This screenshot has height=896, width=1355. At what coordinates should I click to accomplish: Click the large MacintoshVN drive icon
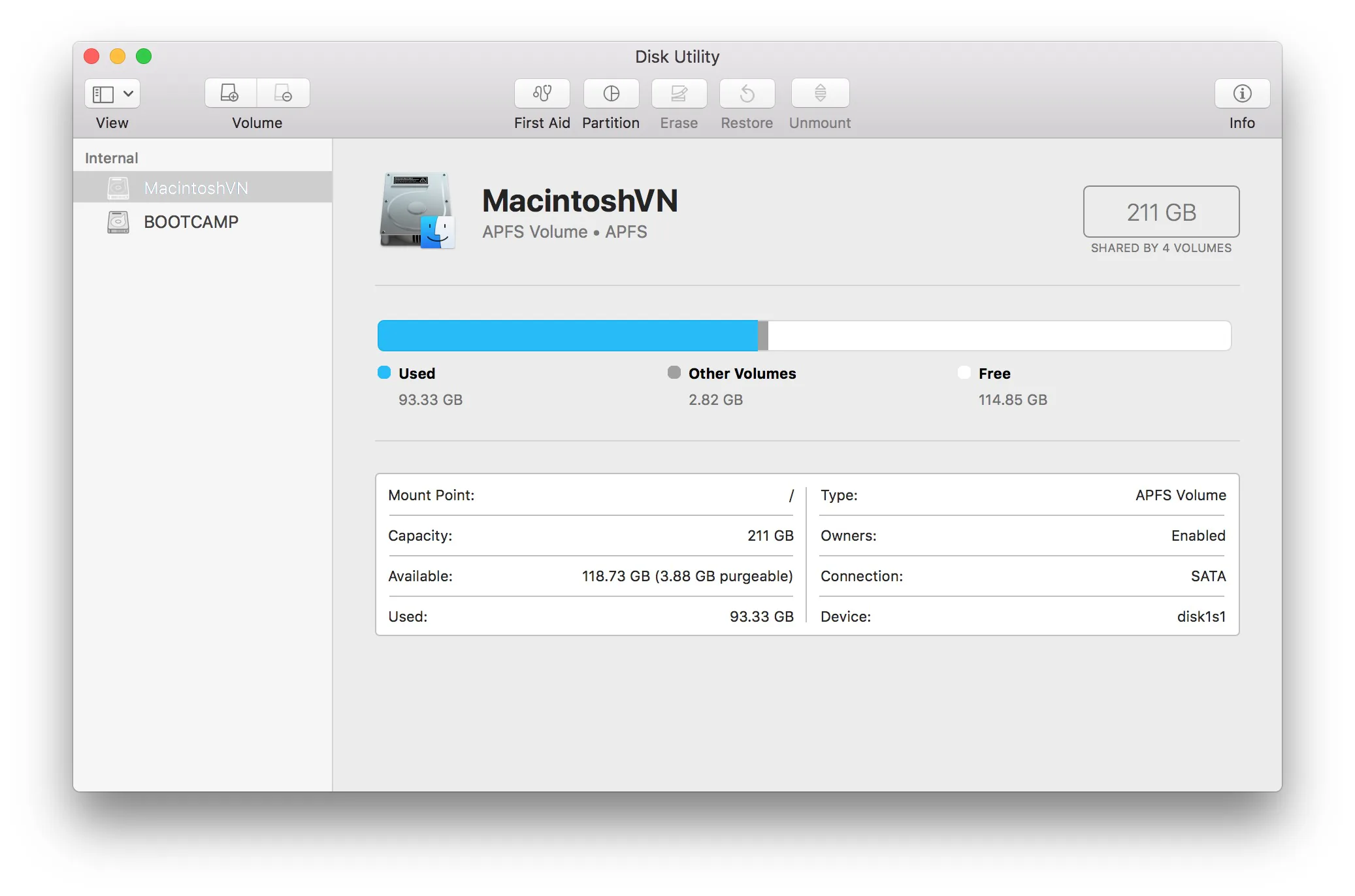click(417, 210)
